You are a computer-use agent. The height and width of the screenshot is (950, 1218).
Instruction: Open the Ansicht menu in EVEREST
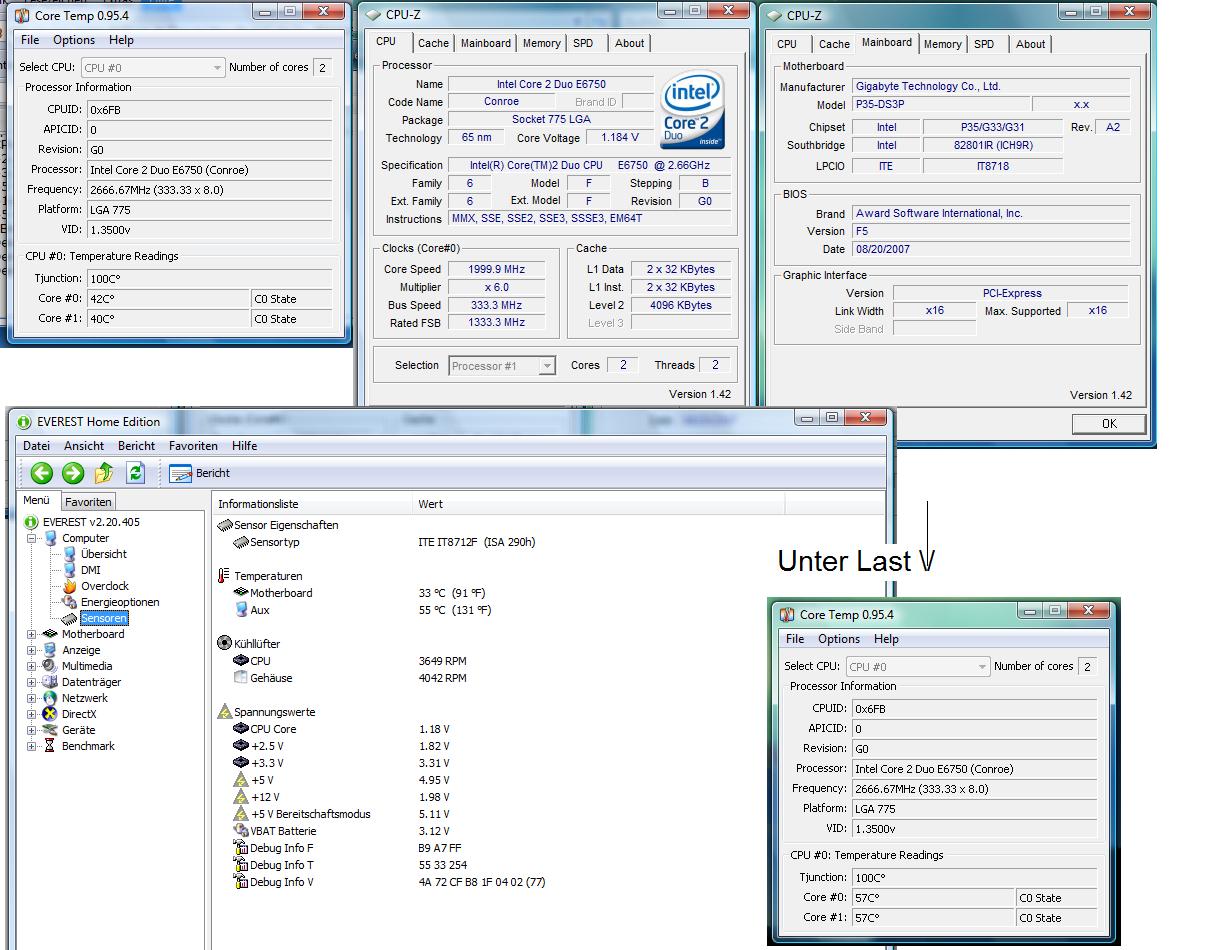84,446
